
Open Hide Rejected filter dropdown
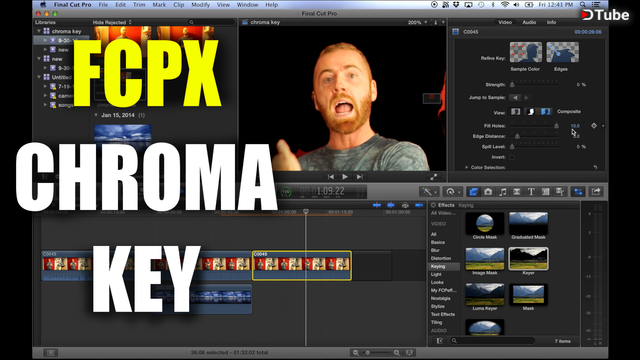pos(112,22)
